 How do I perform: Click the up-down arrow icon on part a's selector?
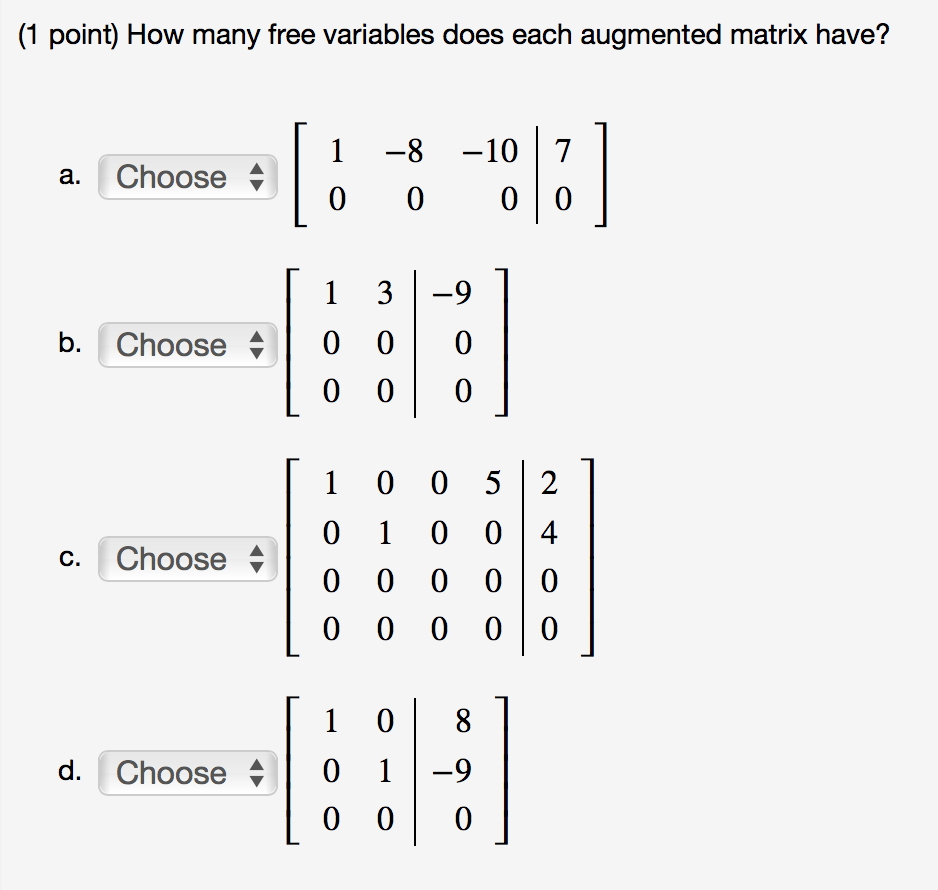[258, 177]
